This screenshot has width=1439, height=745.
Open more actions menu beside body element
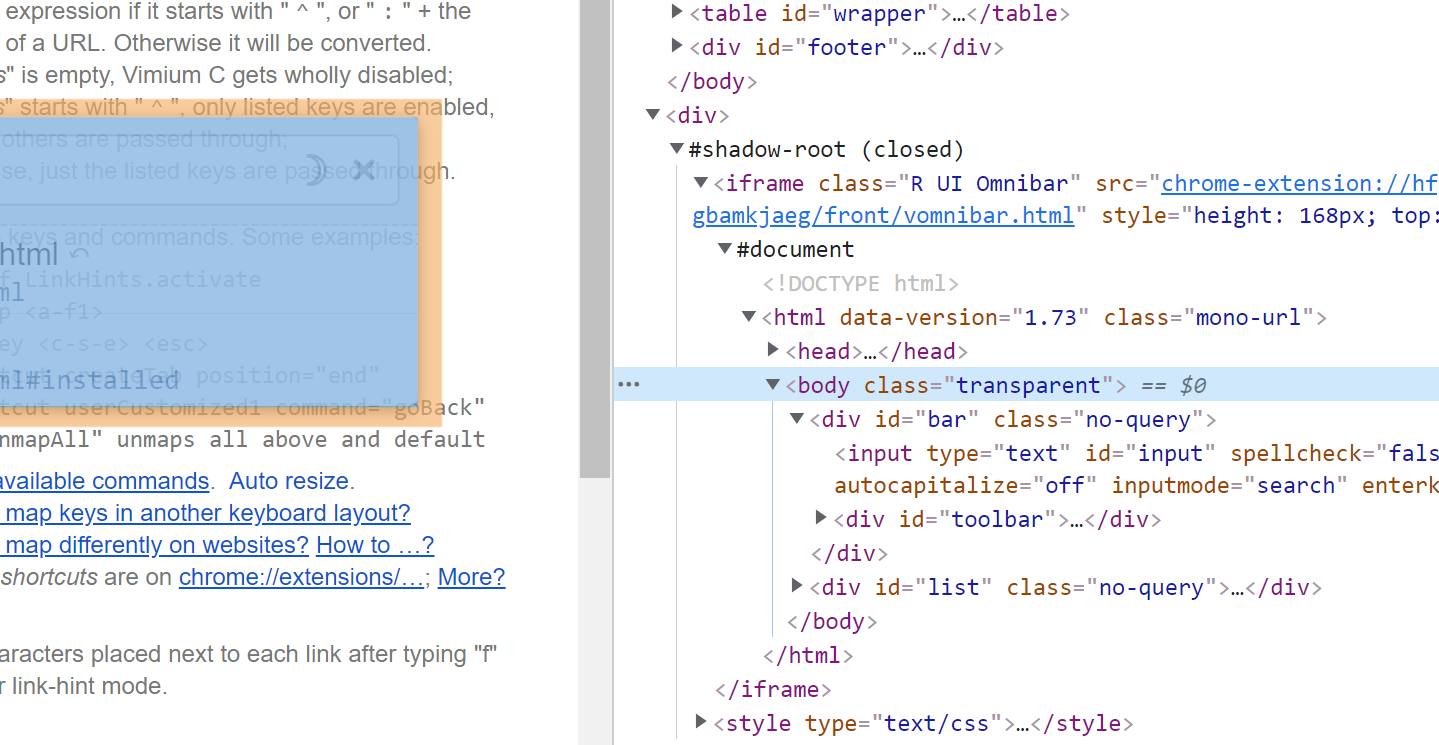point(628,384)
